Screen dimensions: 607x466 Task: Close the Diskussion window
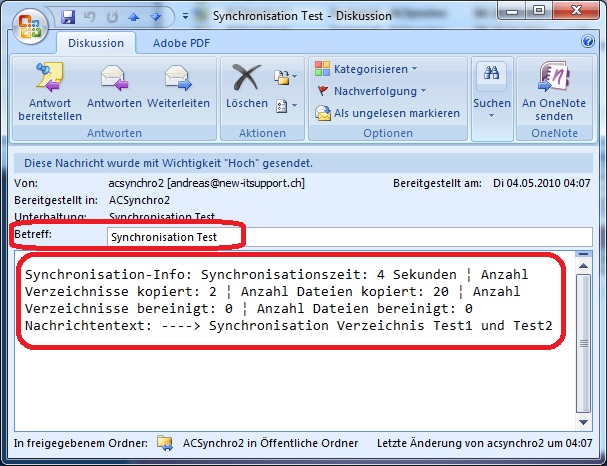(576, 10)
